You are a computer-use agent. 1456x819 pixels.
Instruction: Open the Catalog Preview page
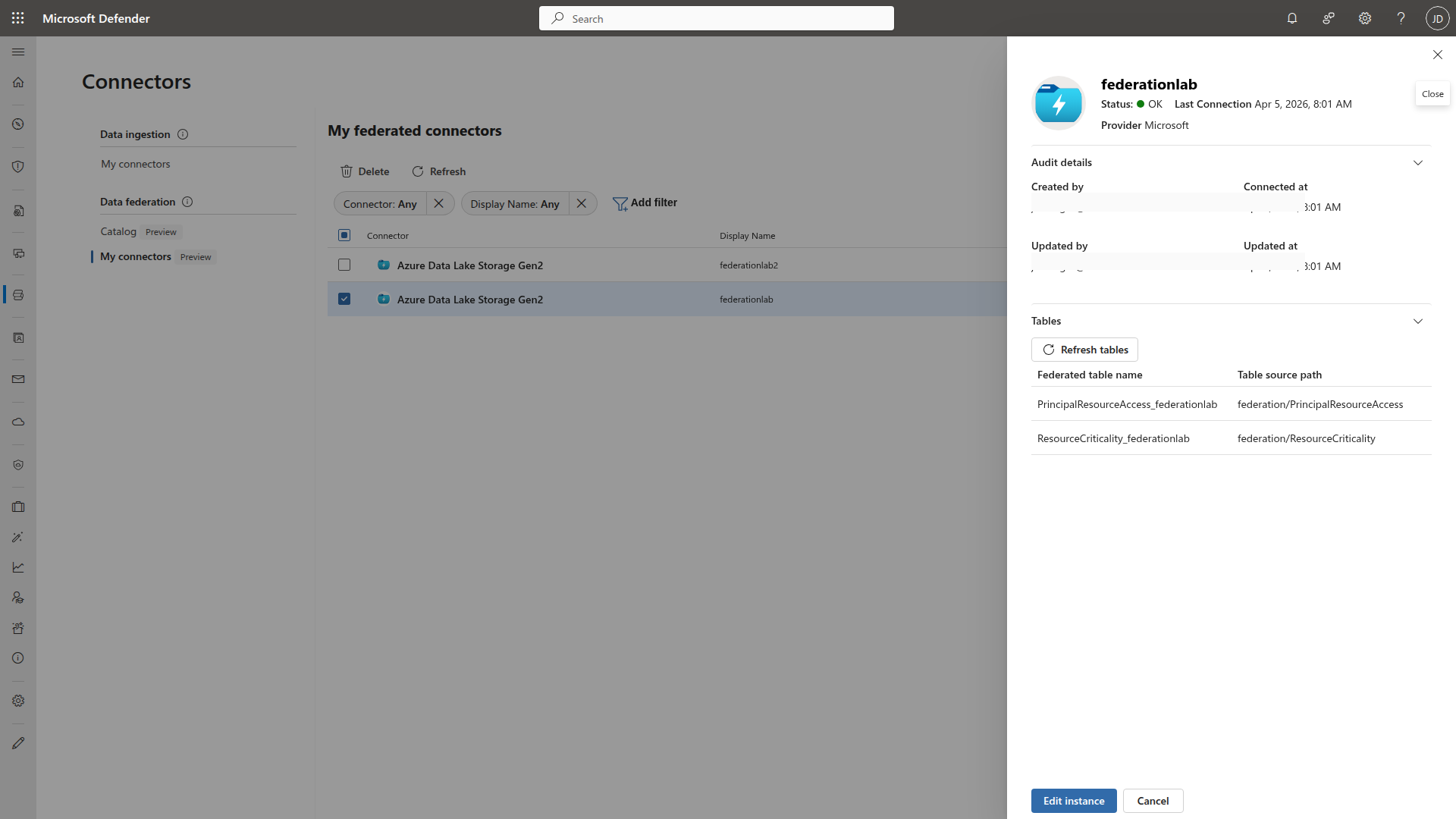[x=118, y=231]
